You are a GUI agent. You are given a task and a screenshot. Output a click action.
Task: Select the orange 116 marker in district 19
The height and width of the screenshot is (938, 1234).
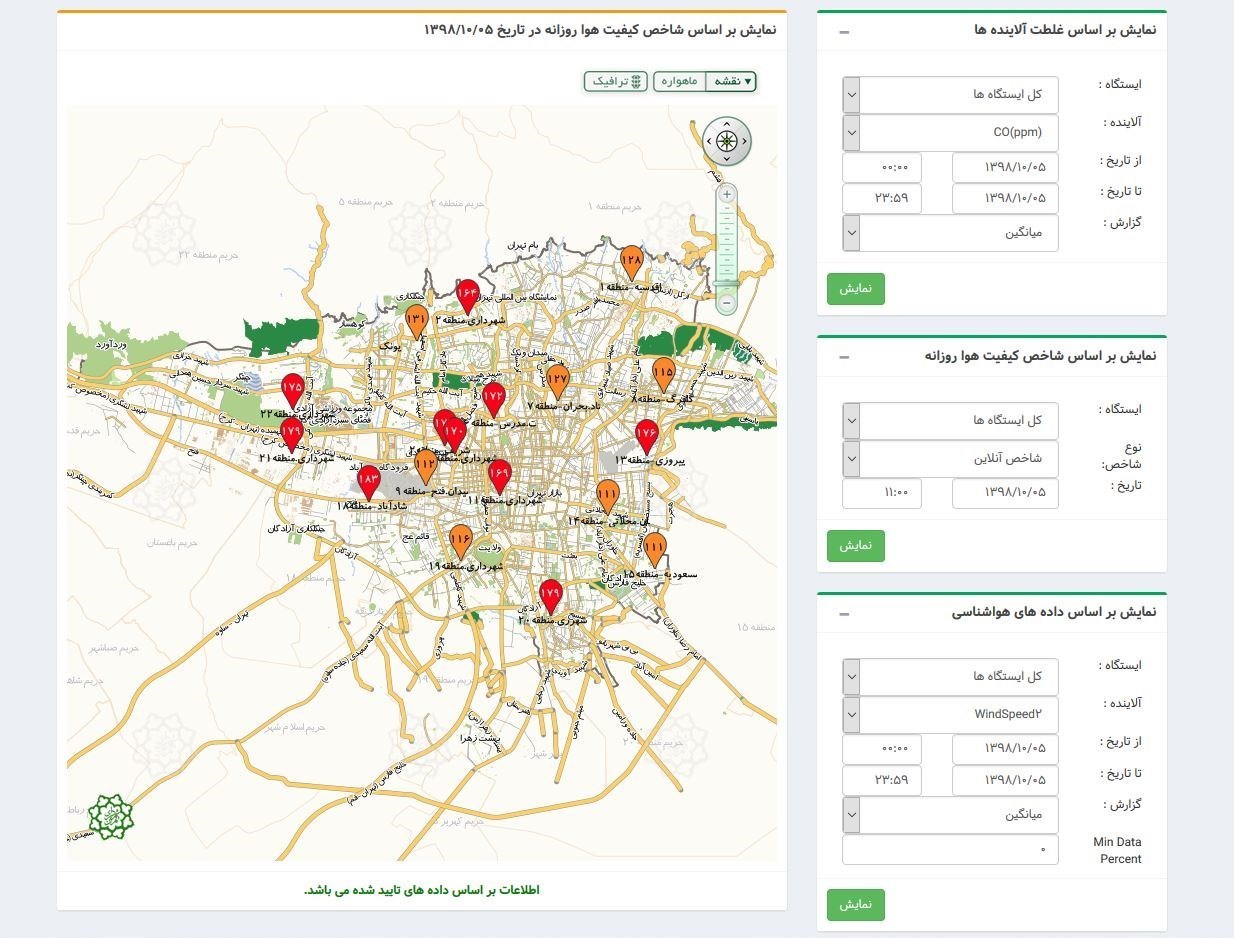pos(460,541)
